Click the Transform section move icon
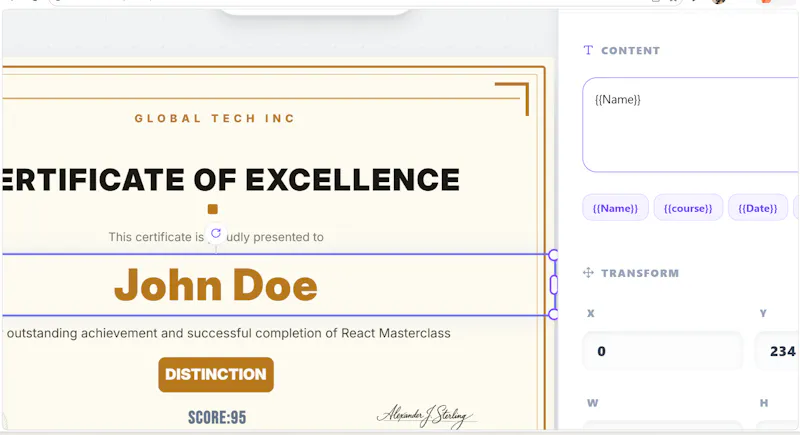The image size is (800, 435). 588,273
